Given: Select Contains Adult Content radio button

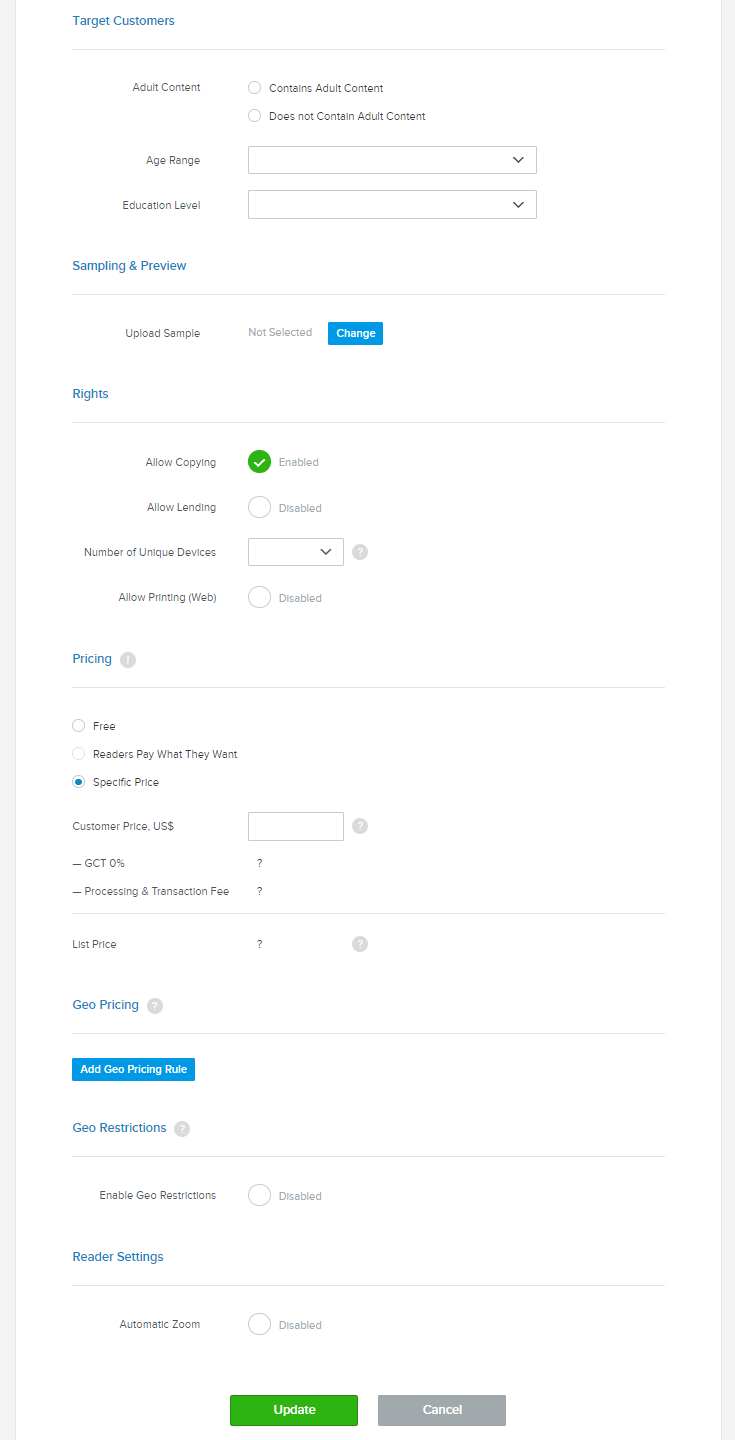Looking at the screenshot, I should click(x=254, y=88).
